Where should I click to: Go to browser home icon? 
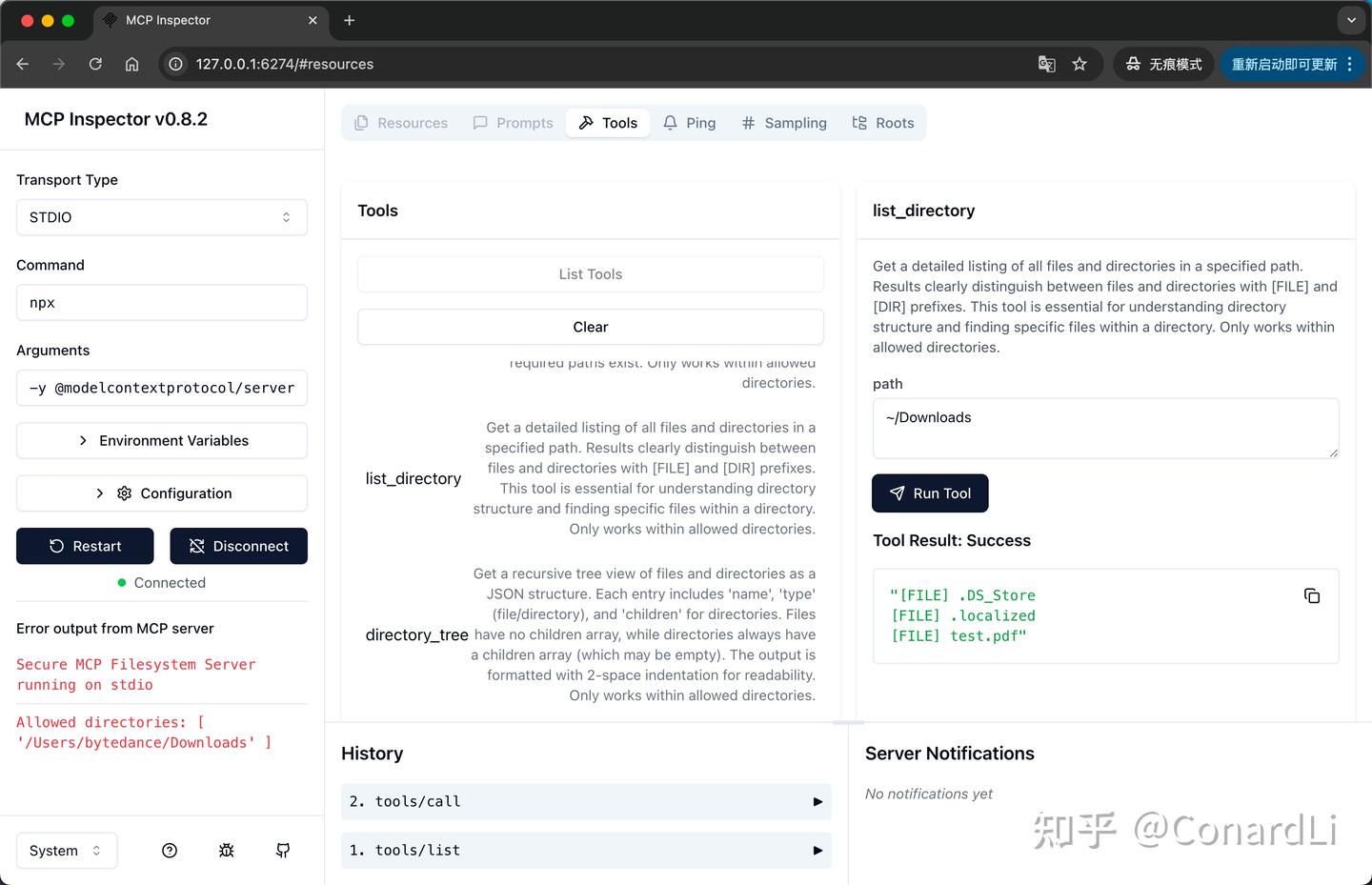131,64
